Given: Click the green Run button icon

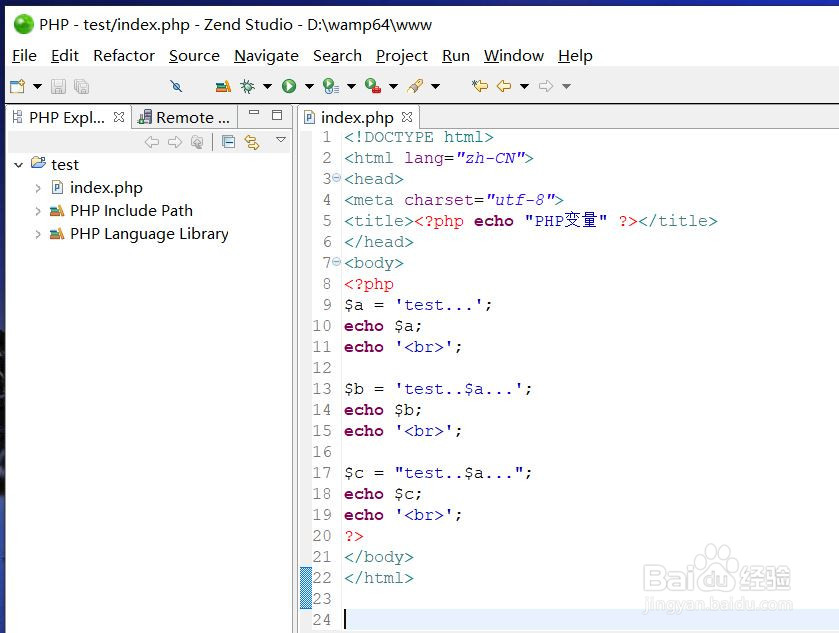Looking at the screenshot, I should click(289, 86).
